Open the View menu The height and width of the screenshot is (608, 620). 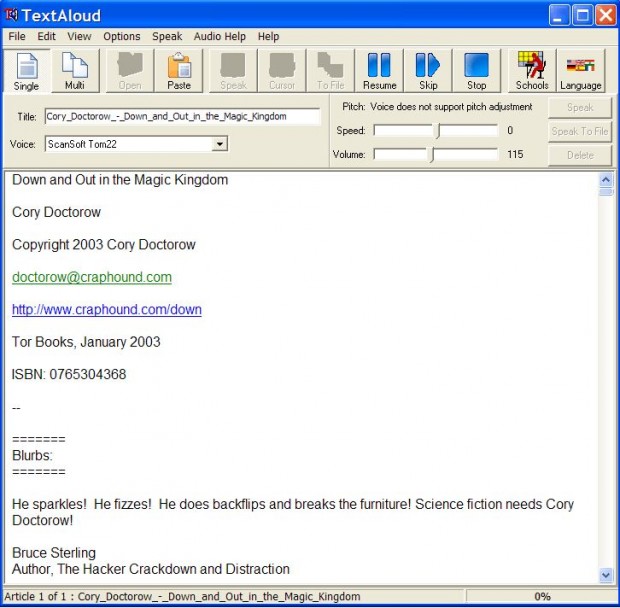tap(79, 36)
